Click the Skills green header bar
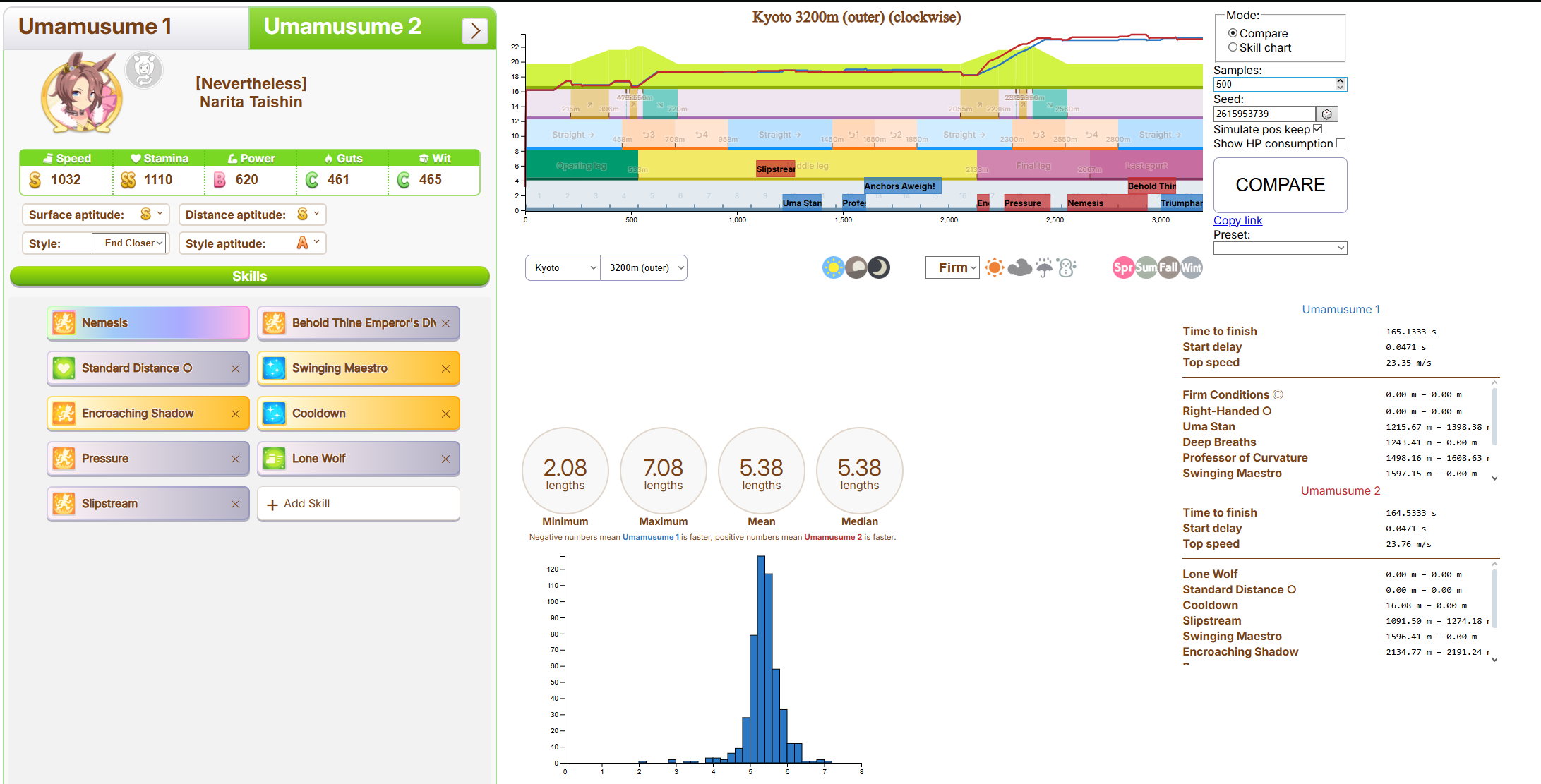The height and width of the screenshot is (784, 1541). [250, 276]
